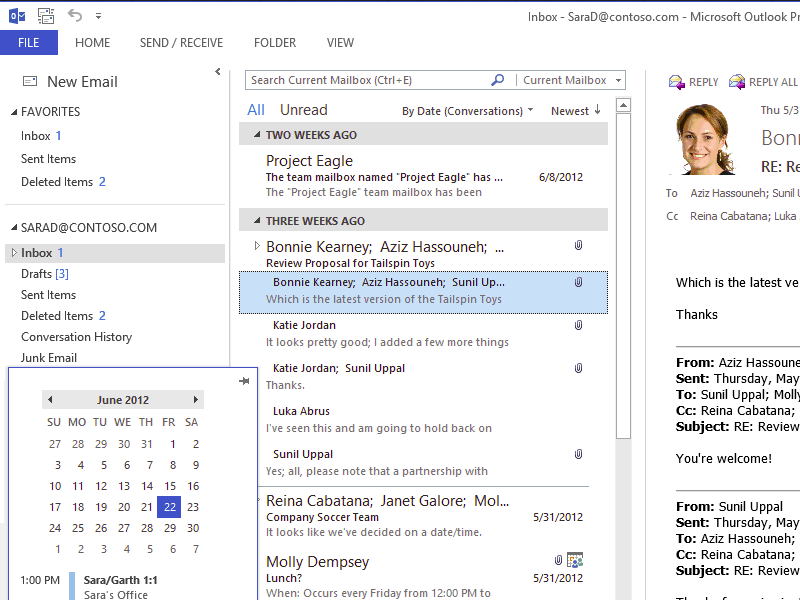Click the paperclip on Sunil Uppal's message
This screenshot has height=600, width=800.
[578, 454]
